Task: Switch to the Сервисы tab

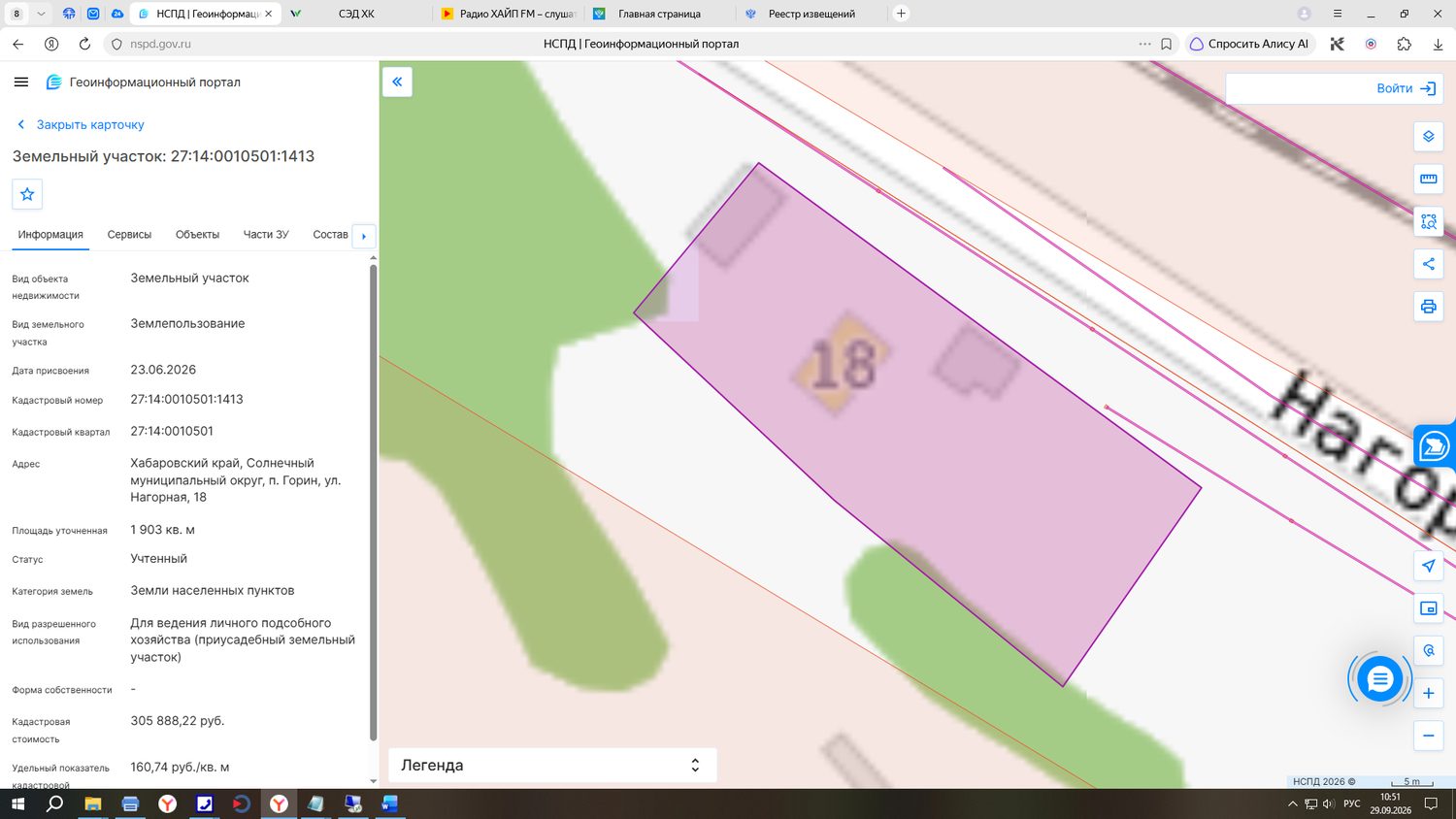Action: pos(129,235)
